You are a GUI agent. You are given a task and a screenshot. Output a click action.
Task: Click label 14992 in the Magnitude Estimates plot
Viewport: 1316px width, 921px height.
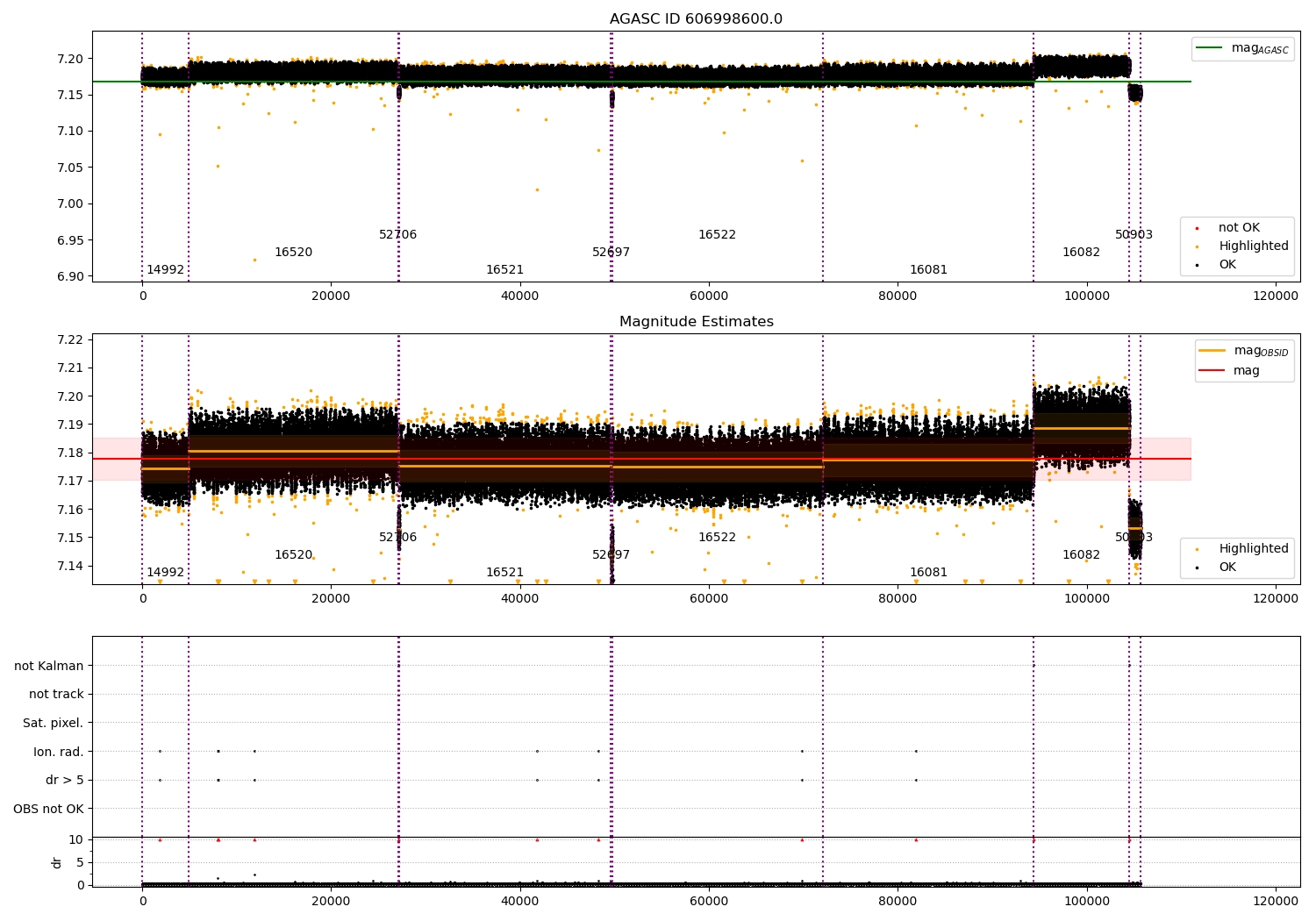point(165,573)
